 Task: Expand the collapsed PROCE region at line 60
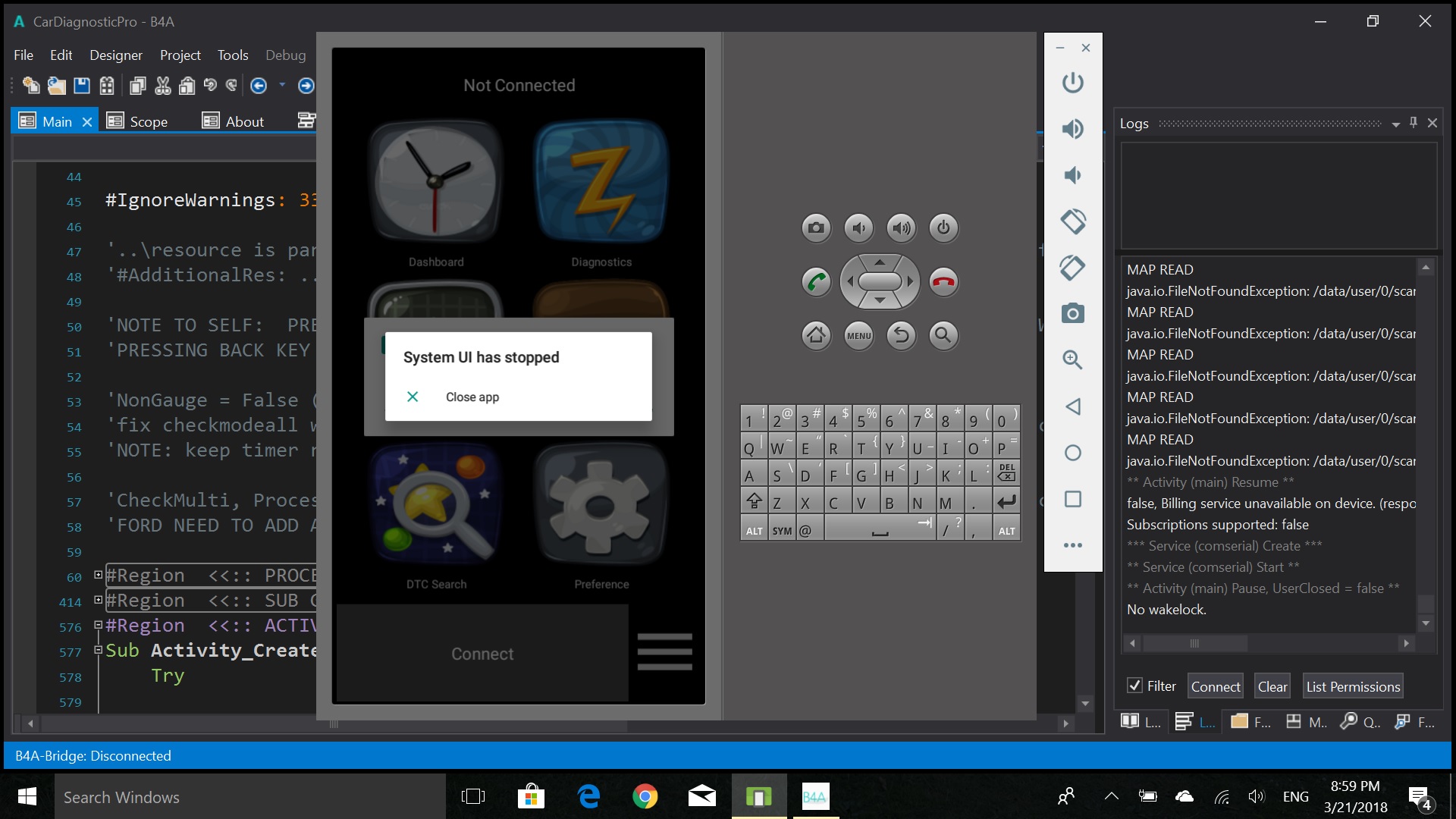[x=98, y=575]
